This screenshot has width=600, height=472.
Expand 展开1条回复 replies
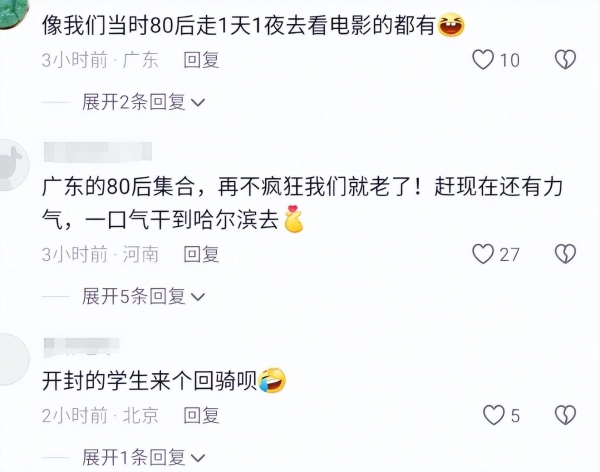click(143, 457)
